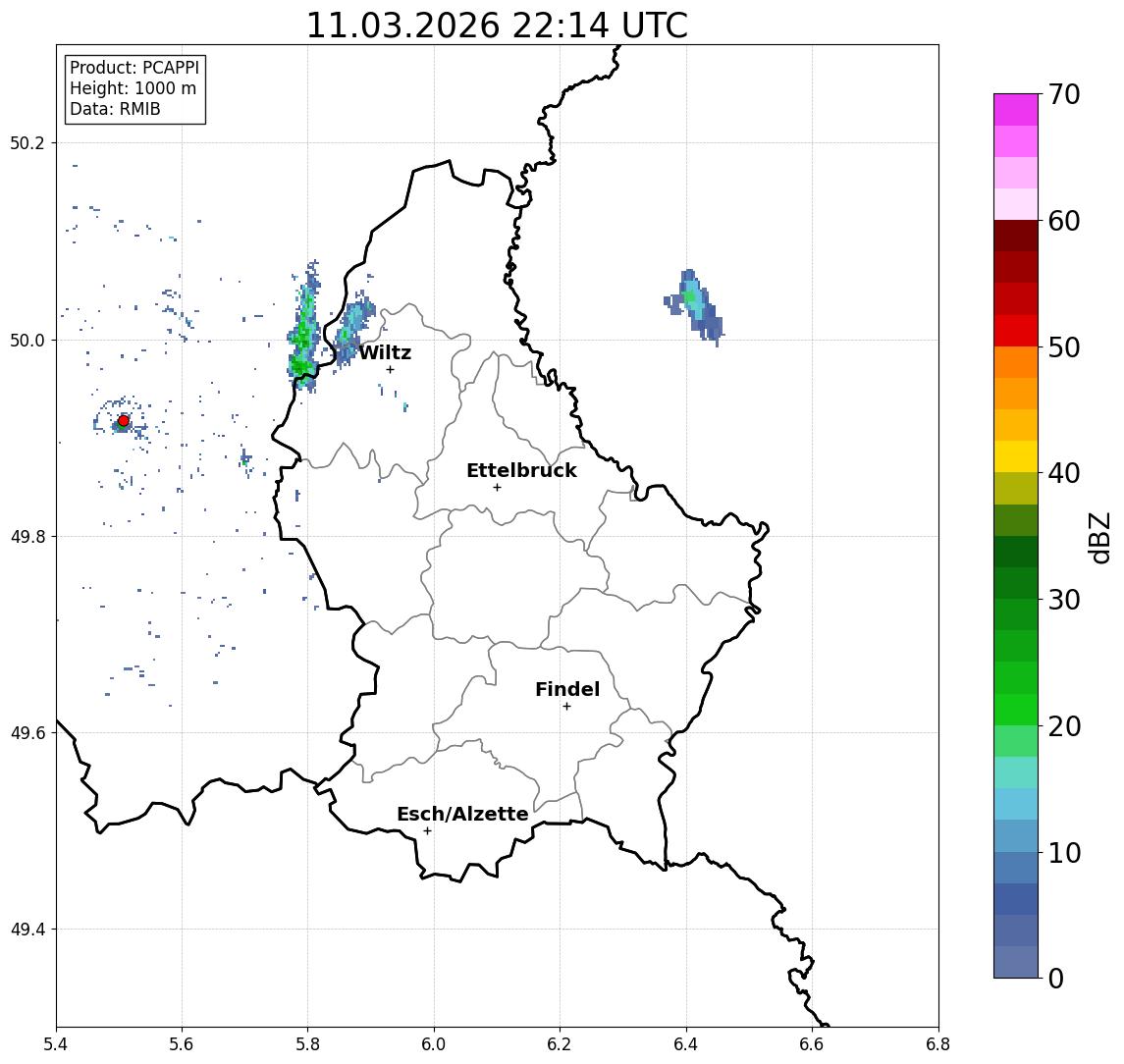Click the 6.0 longitude tick label

pyautogui.click(x=434, y=1044)
